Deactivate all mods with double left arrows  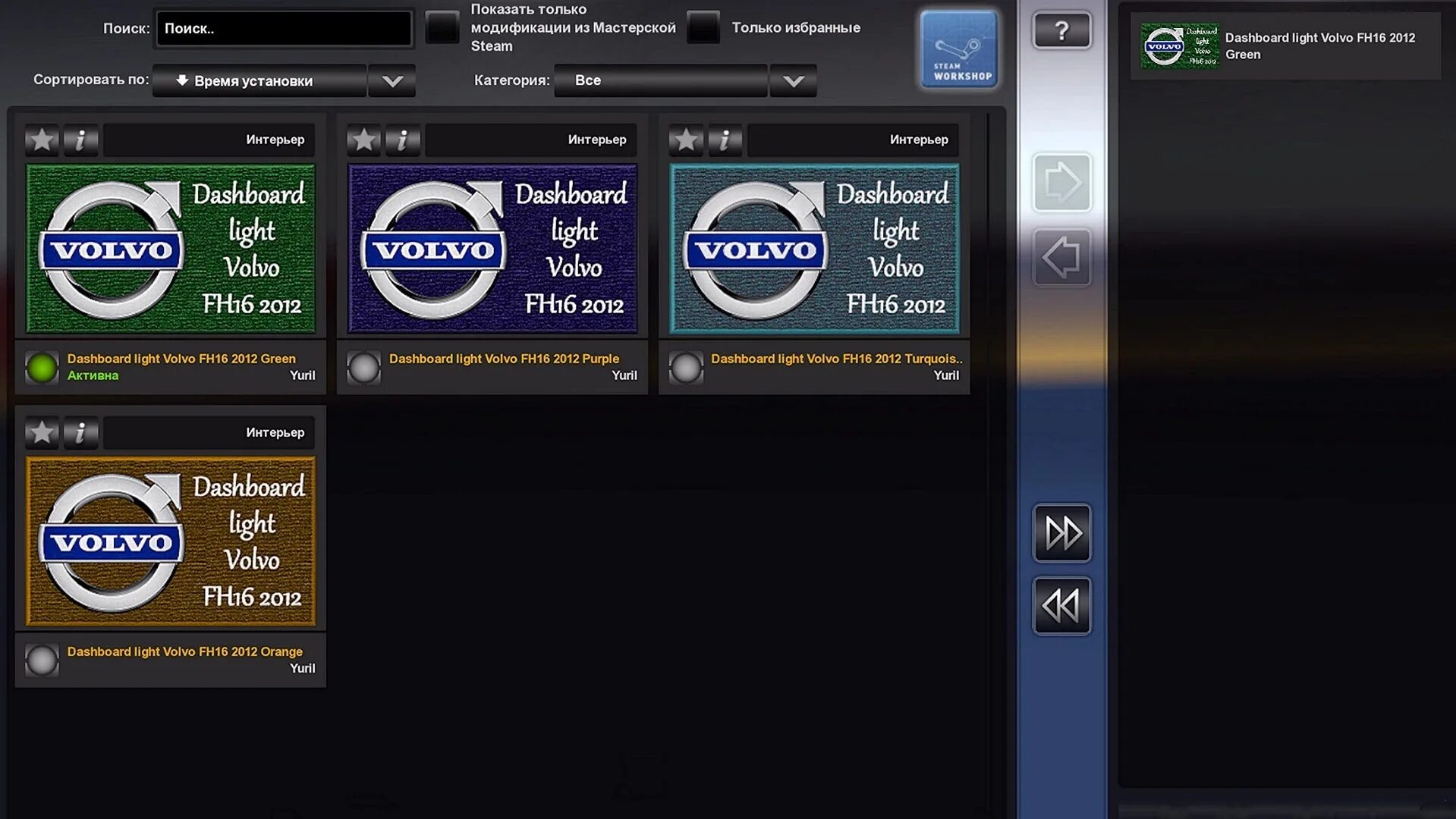1061,606
